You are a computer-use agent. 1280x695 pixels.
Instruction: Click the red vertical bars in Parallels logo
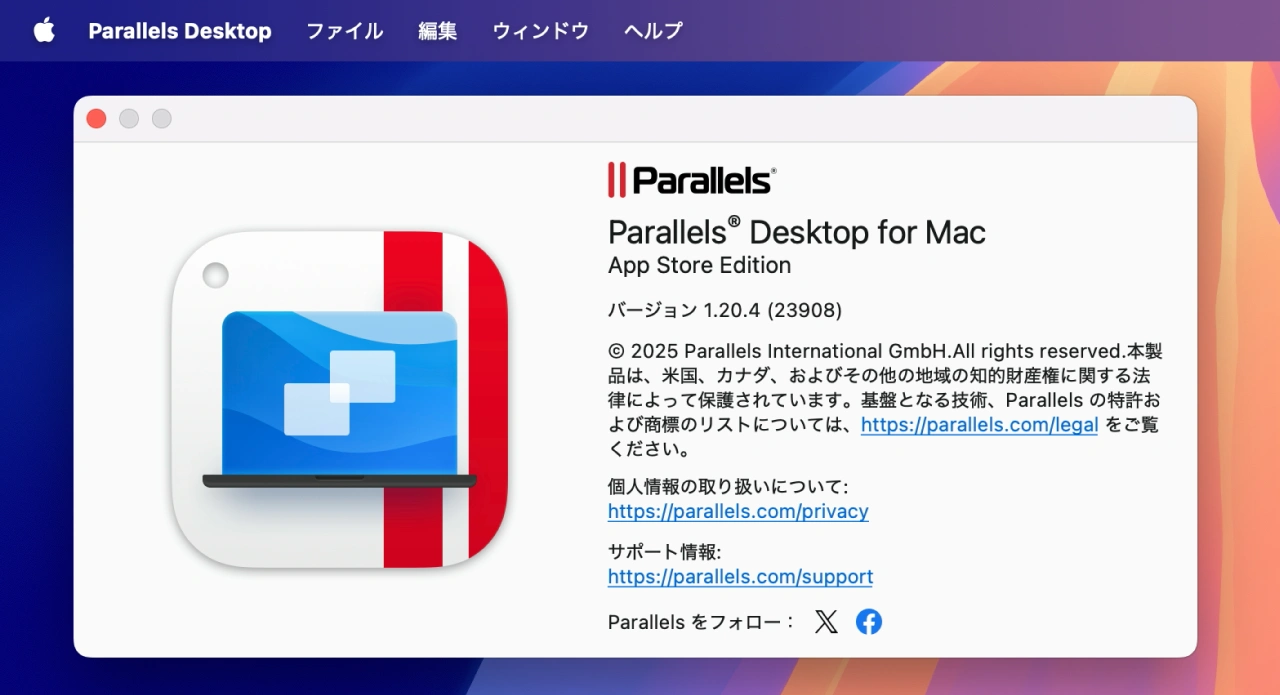coord(618,178)
